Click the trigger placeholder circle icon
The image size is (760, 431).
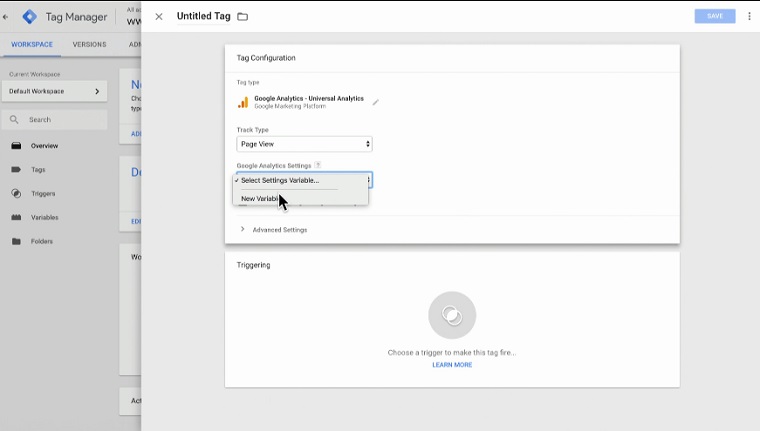[452, 316]
